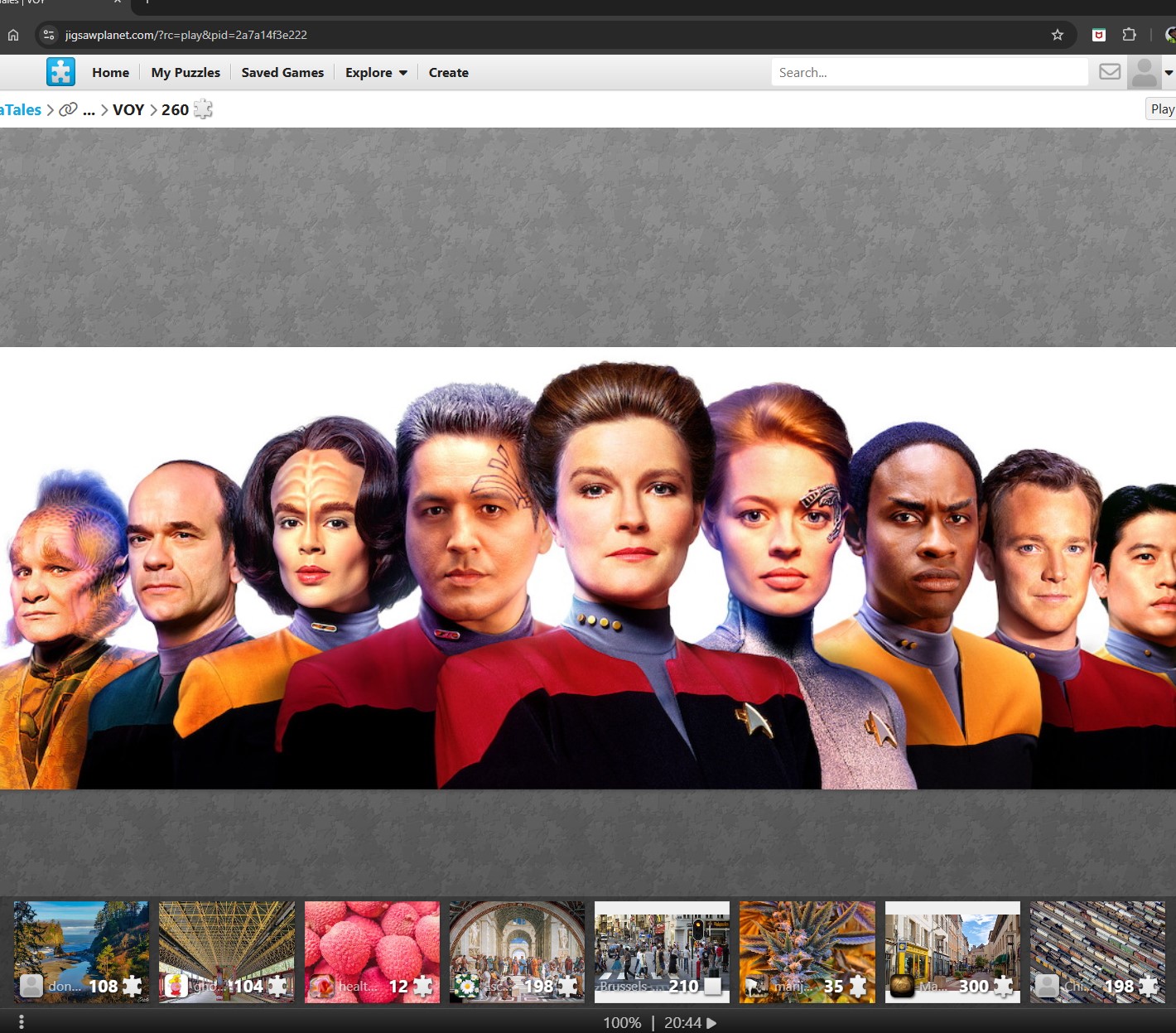Image resolution: width=1176 pixels, height=1033 pixels.
Task: Click the author avatar on lychee thumbnail
Action: click(x=322, y=986)
